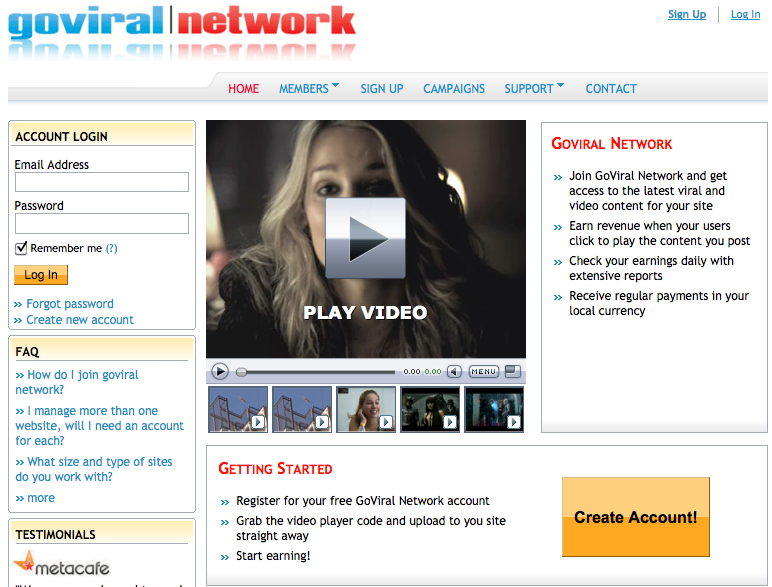The height and width of the screenshot is (587, 772).
Task: Focus the Password input field
Action: (102, 223)
